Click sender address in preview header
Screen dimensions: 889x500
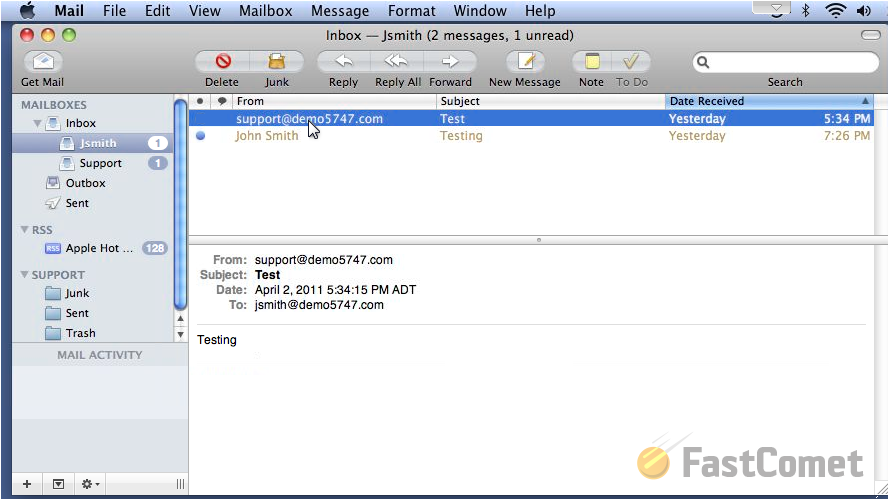324,260
